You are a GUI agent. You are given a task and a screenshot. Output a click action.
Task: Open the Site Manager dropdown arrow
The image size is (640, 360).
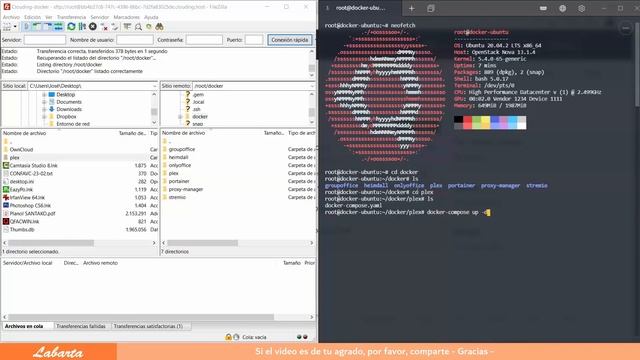pos(15,27)
